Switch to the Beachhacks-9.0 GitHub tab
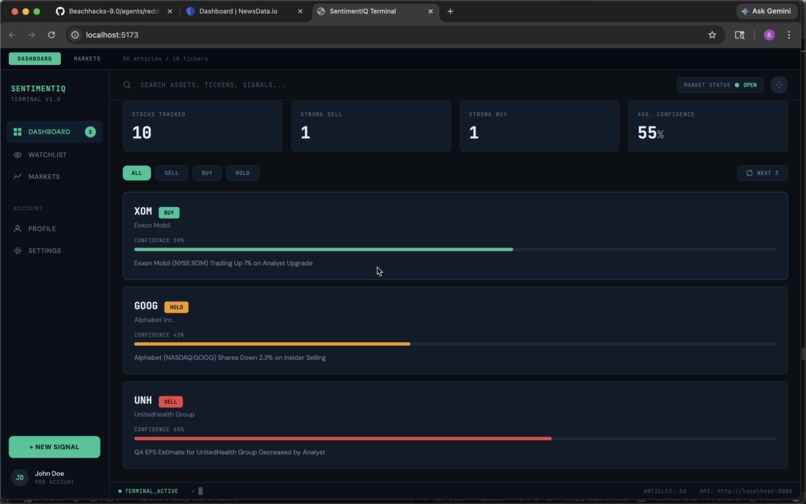This screenshot has height=504, width=806. [114, 11]
